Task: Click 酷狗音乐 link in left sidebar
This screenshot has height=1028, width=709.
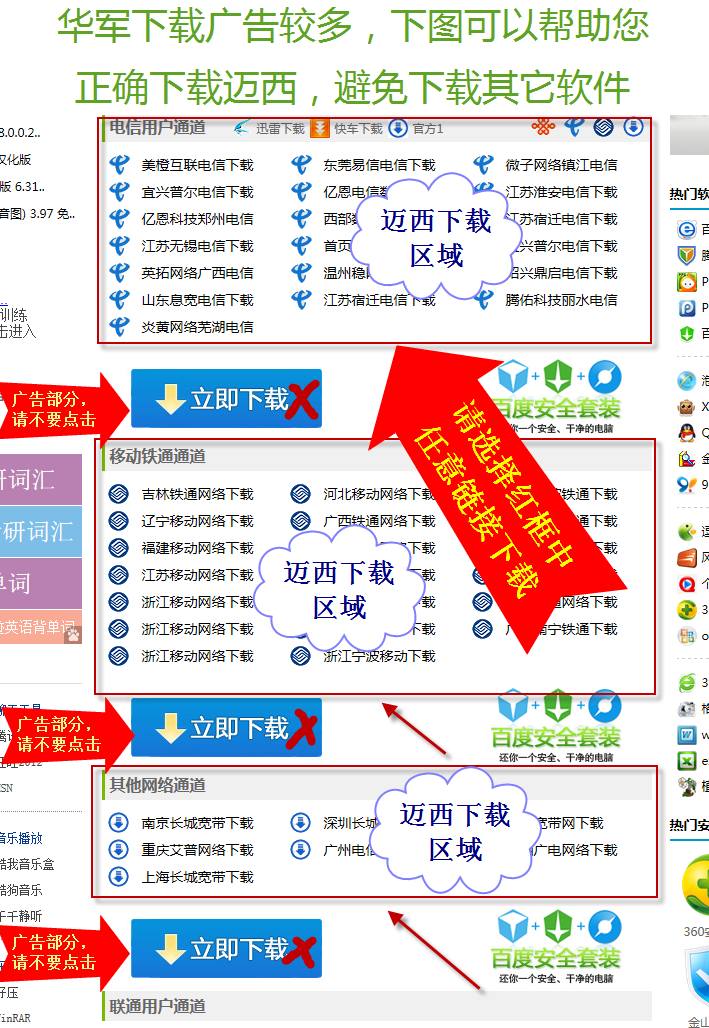Action: coord(21,890)
